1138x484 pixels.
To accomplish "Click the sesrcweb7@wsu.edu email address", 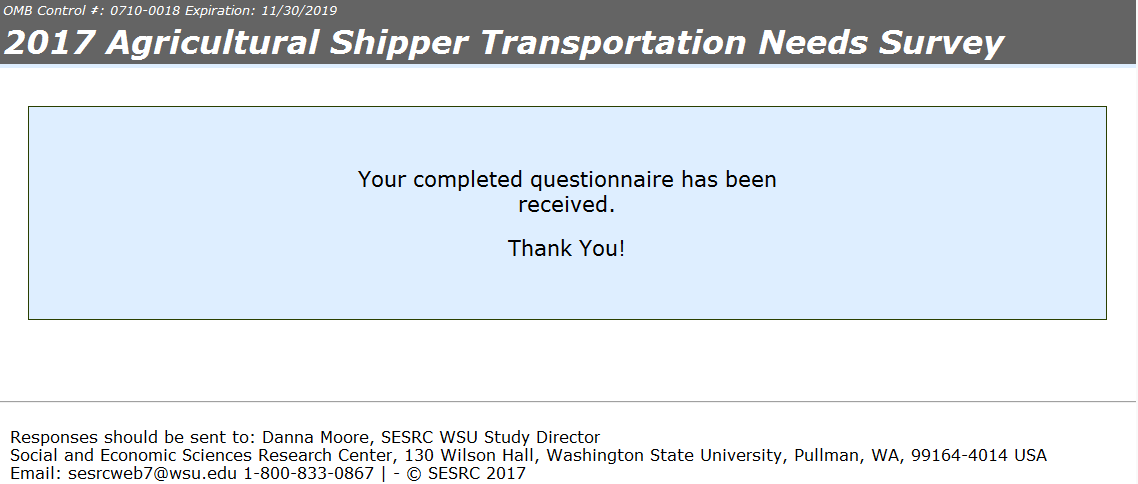I will click(x=151, y=473).
